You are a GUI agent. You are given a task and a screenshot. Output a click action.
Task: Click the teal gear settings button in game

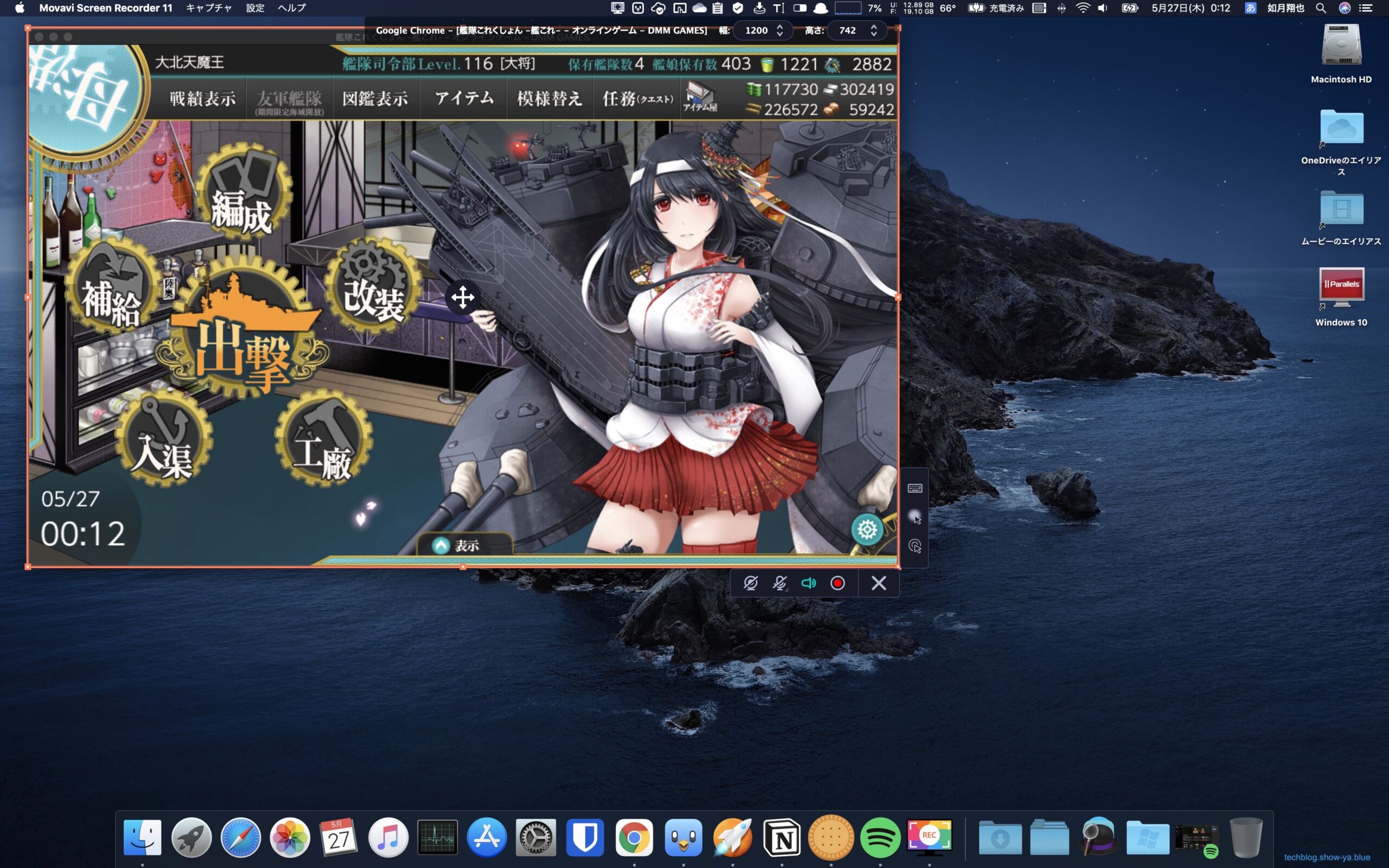click(866, 529)
